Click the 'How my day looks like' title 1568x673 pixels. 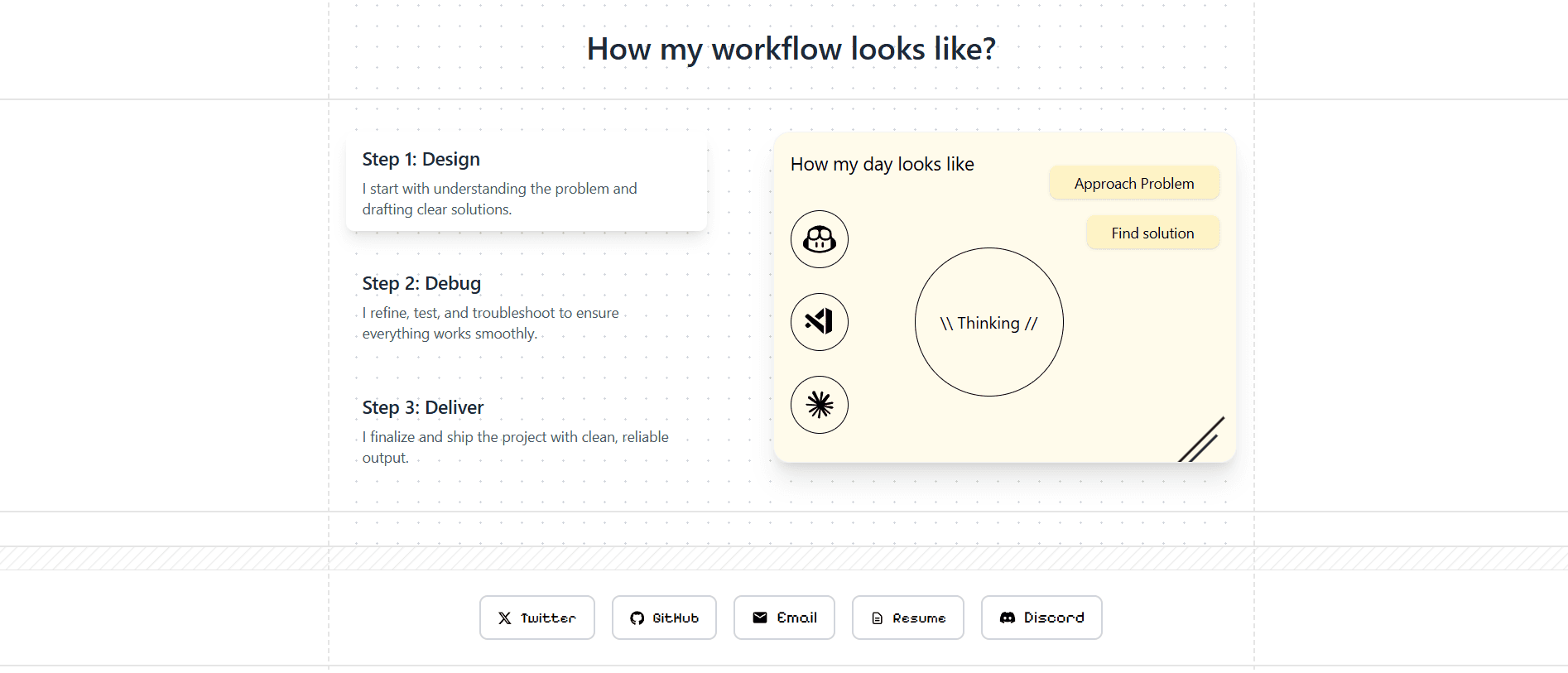(x=882, y=164)
